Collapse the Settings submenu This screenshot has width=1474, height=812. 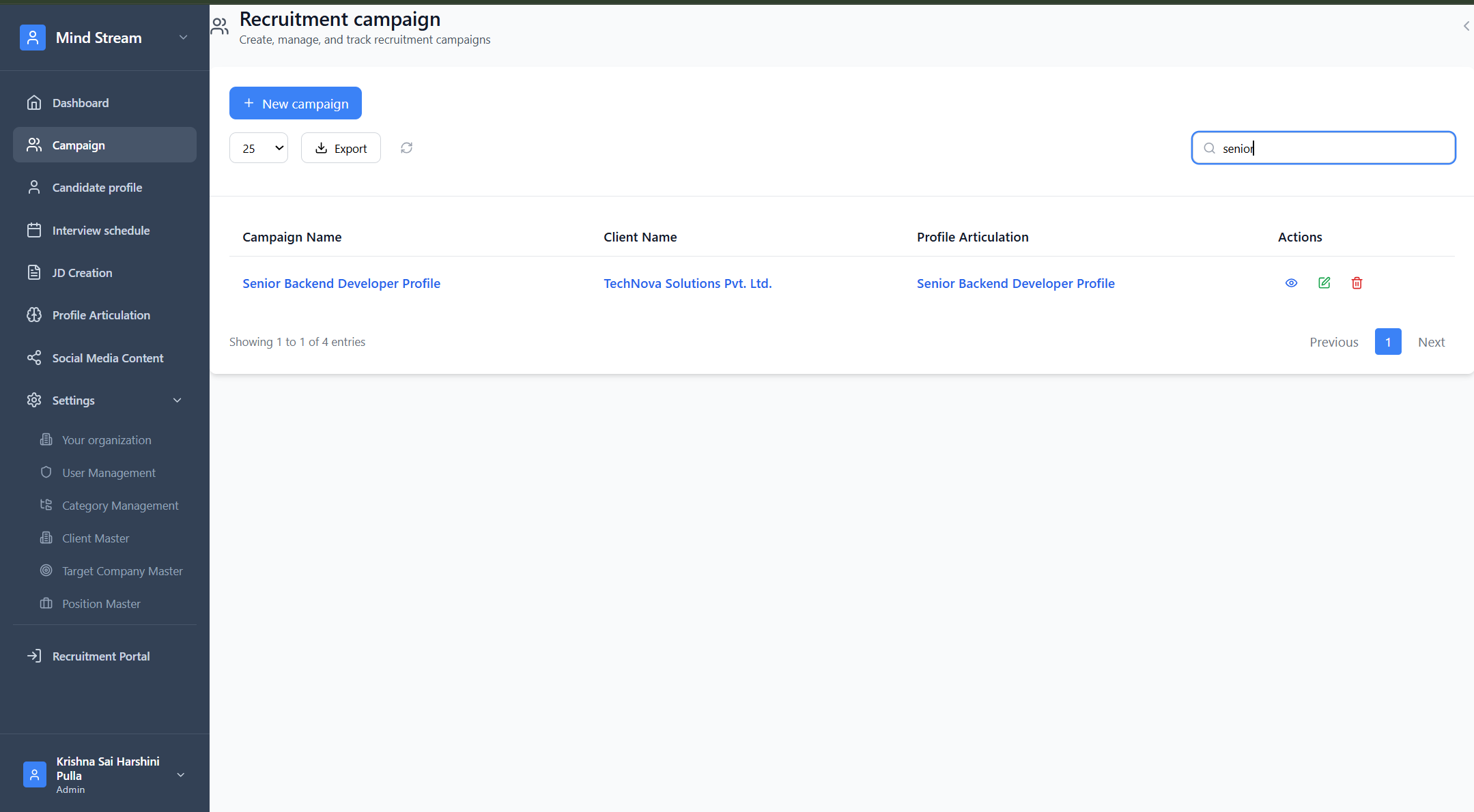coord(177,401)
